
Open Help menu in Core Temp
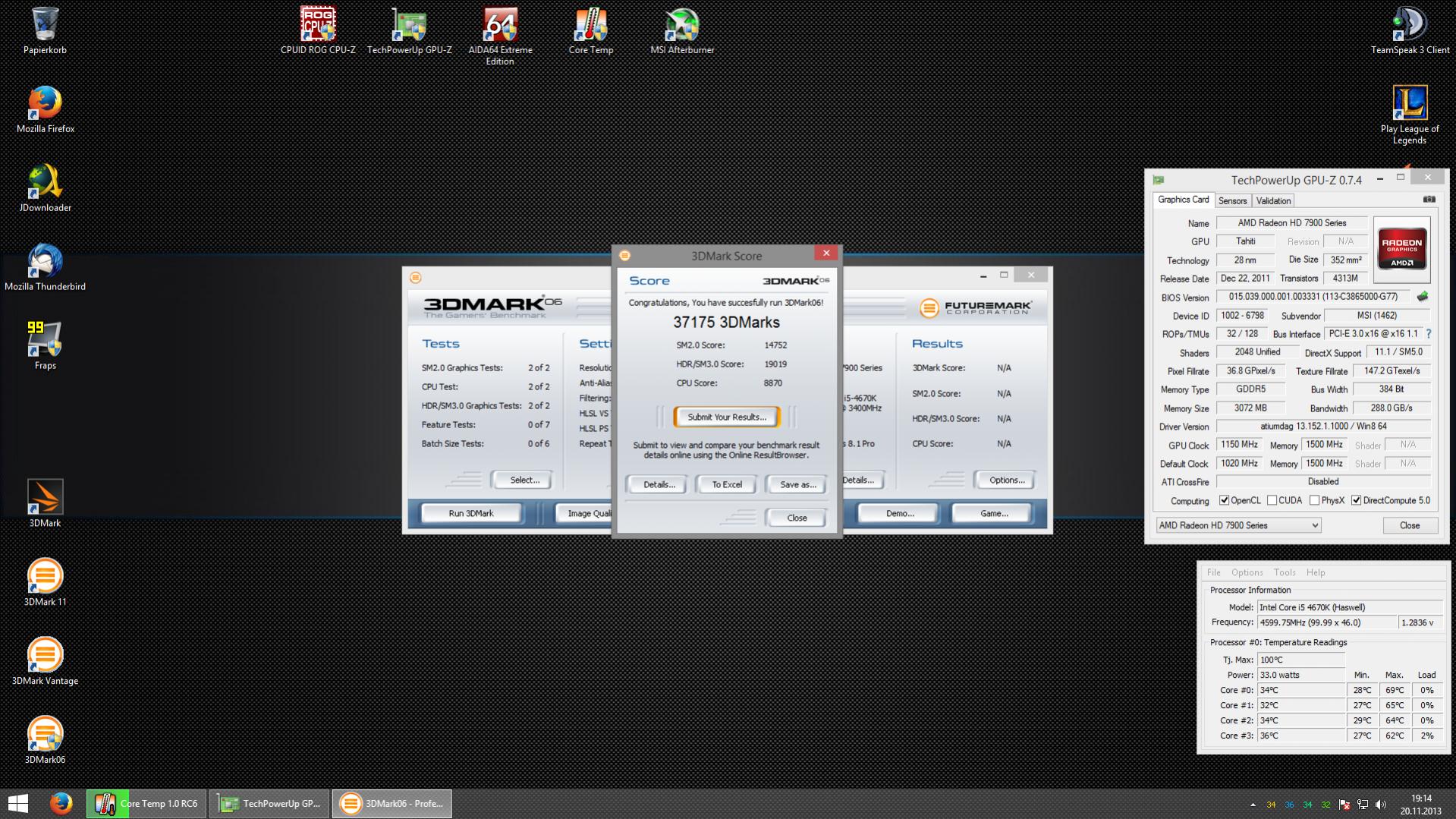1316,572
